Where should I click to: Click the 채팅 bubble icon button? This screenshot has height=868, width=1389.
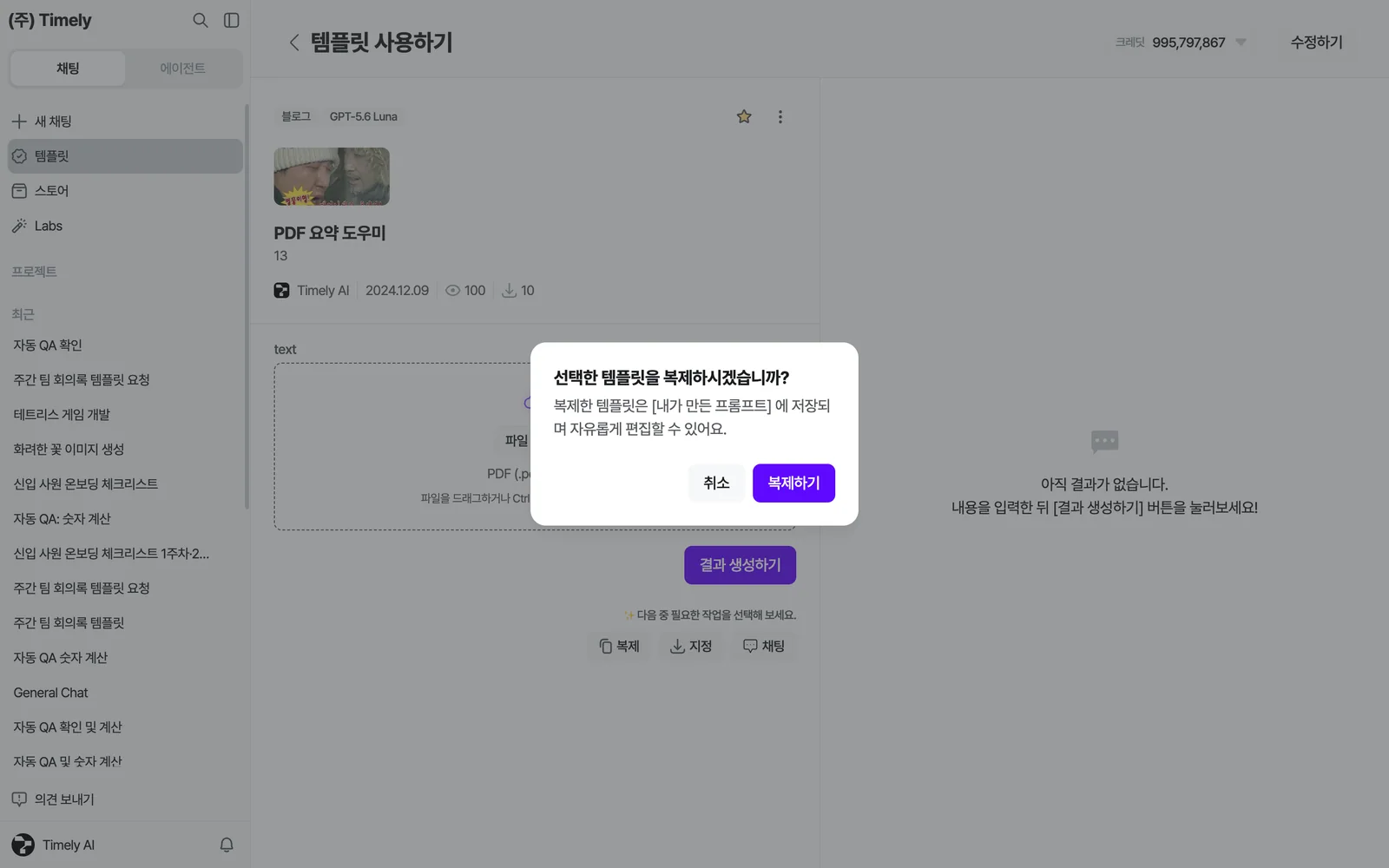[x=764, y=647]
